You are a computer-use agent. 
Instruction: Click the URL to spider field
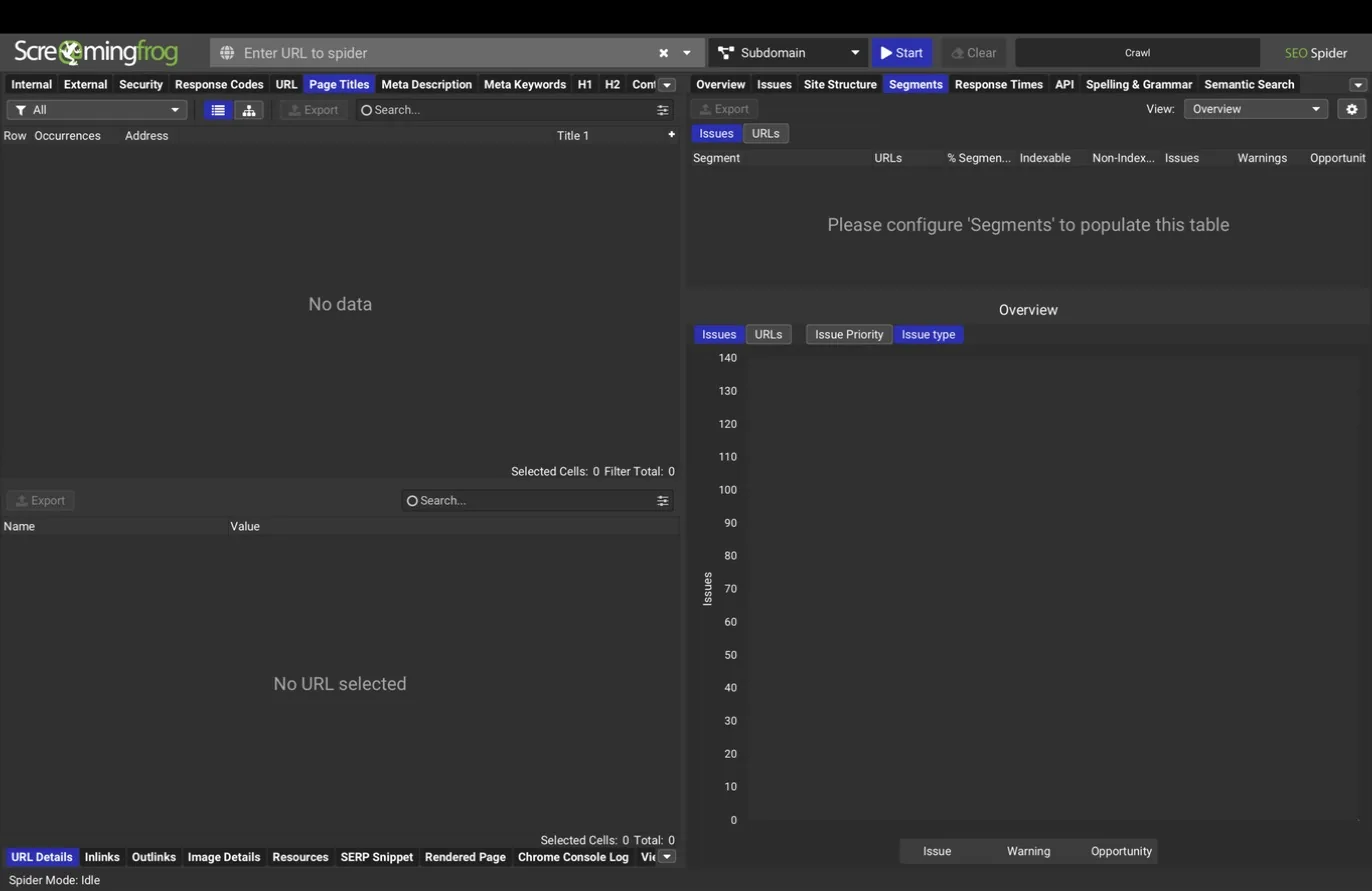pos(445,53)
